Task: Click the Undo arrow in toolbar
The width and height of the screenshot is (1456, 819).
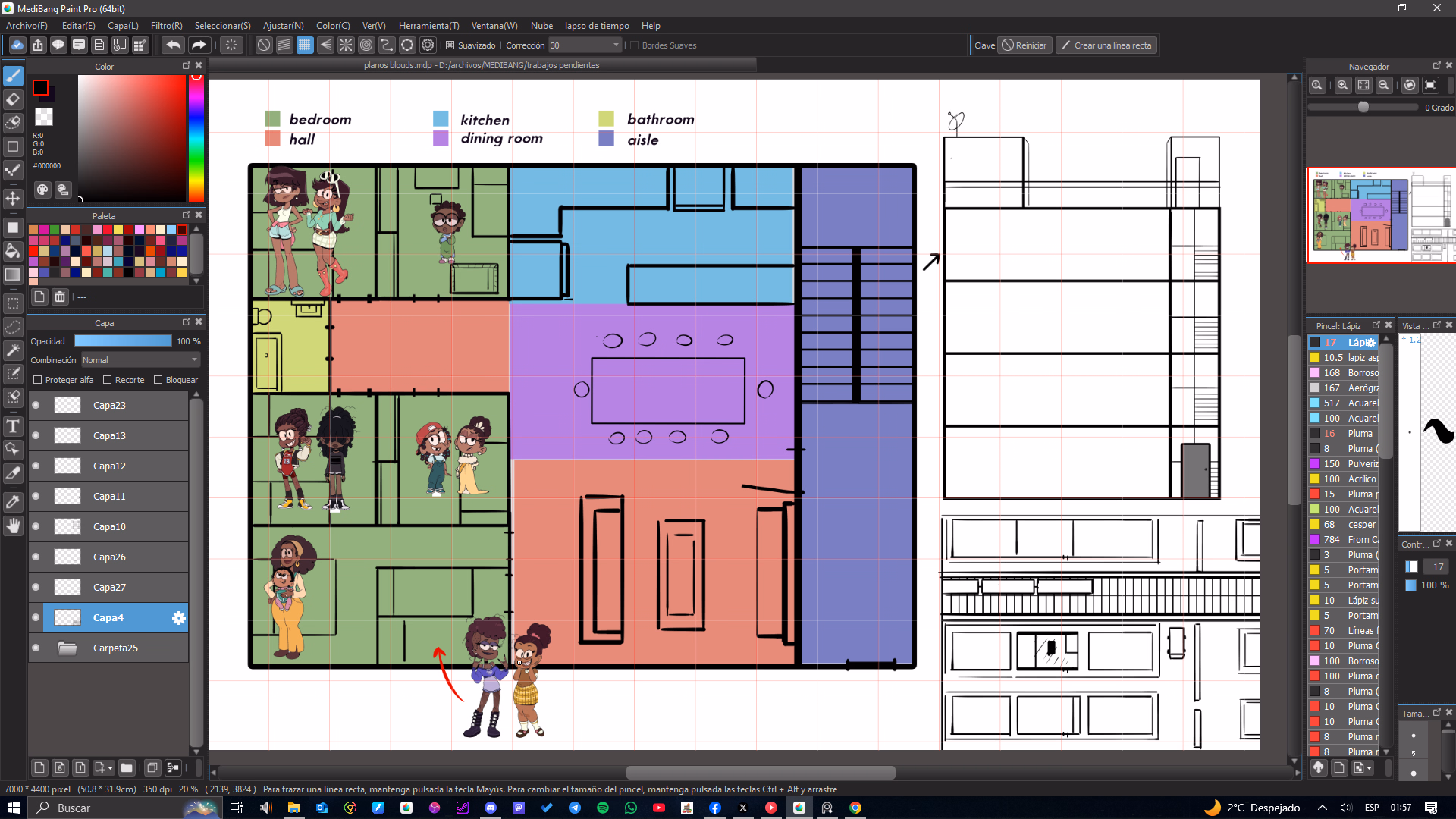Action: [173, 45]
